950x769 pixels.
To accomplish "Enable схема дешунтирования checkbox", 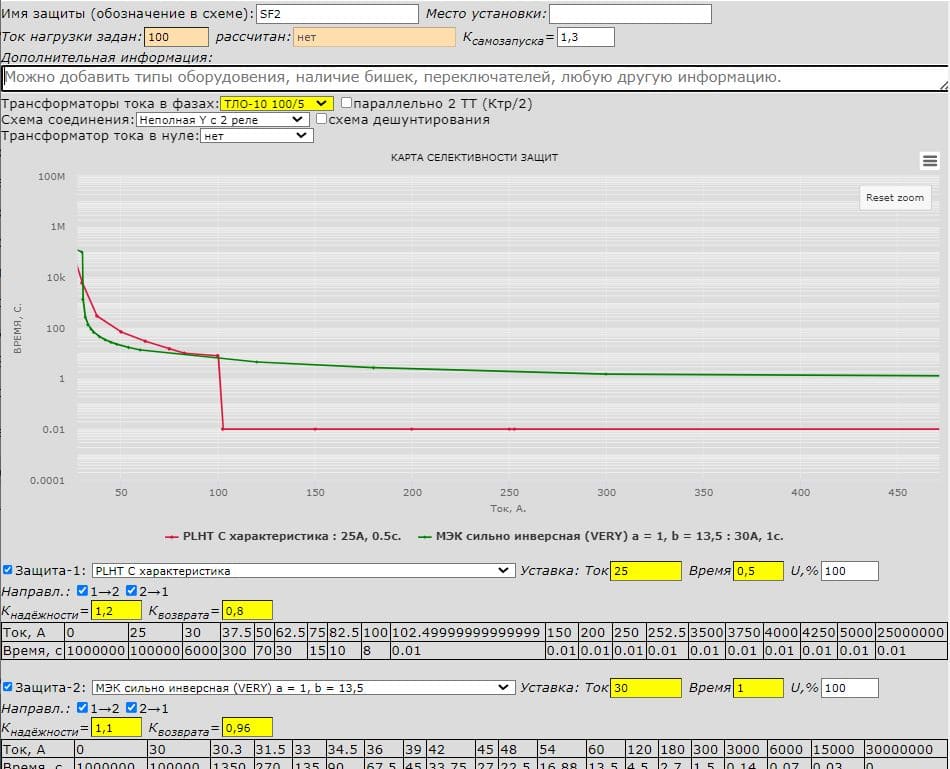I will point(322,119).
